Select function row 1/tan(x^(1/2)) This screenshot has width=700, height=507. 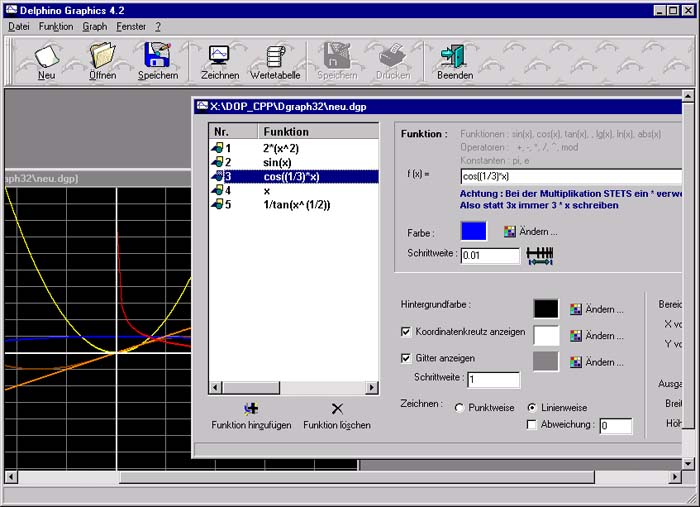pyautogui.click(x=294, y=205)
